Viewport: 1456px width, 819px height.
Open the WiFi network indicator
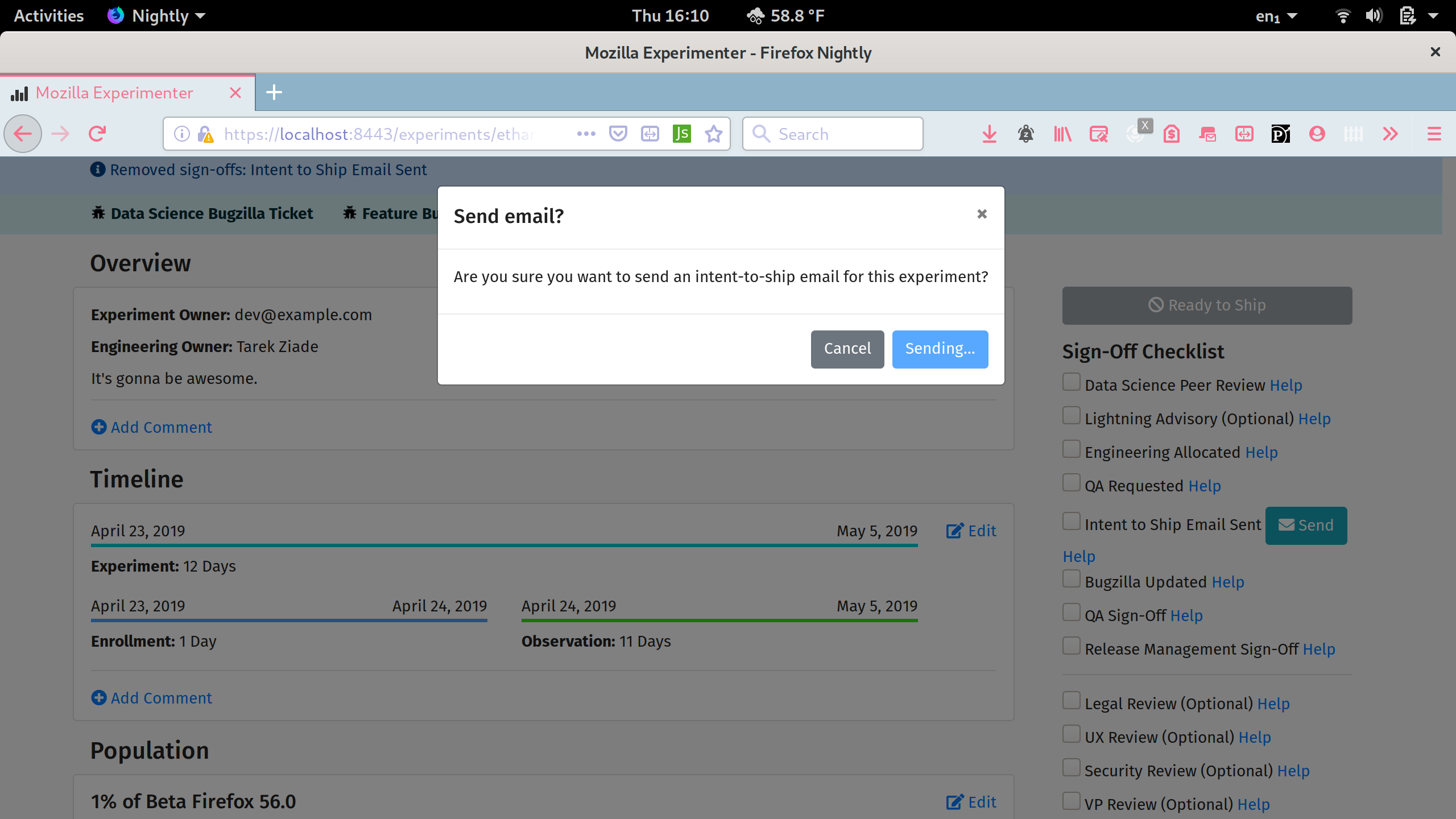point(1343,16)
